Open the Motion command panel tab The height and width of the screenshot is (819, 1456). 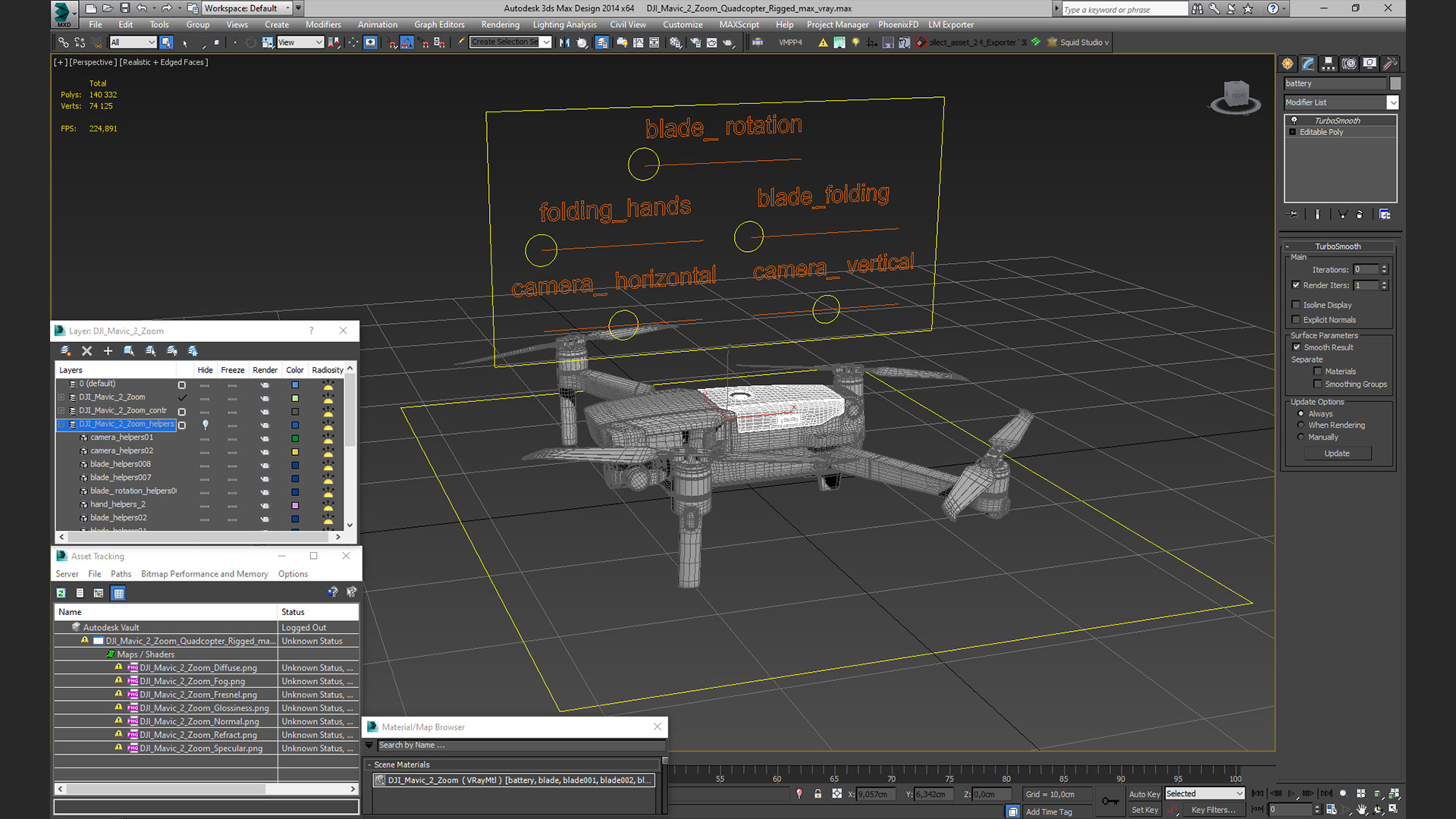click(1349, 64)
